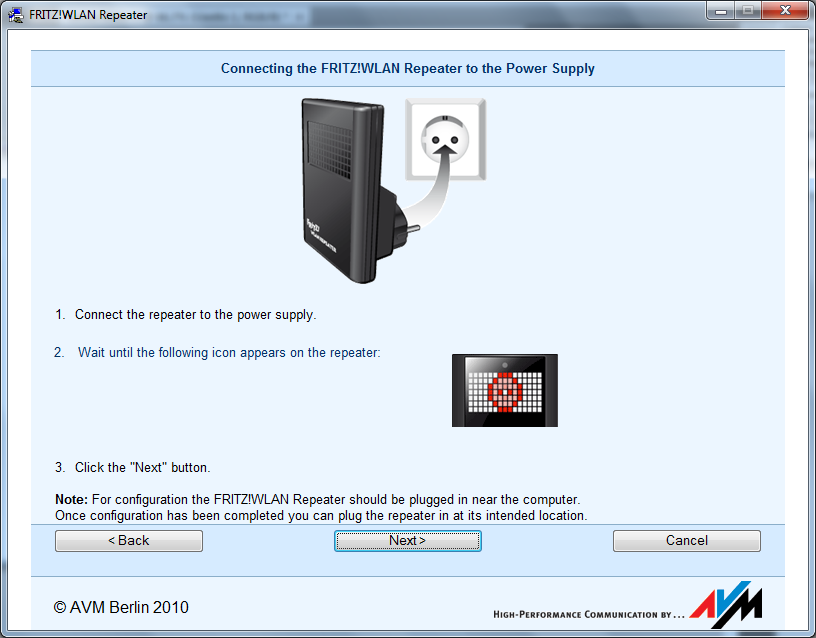Click the FRITZ!WLAN Repeater title bar app icon
This screenshot has width=816, height=638.
15,15
